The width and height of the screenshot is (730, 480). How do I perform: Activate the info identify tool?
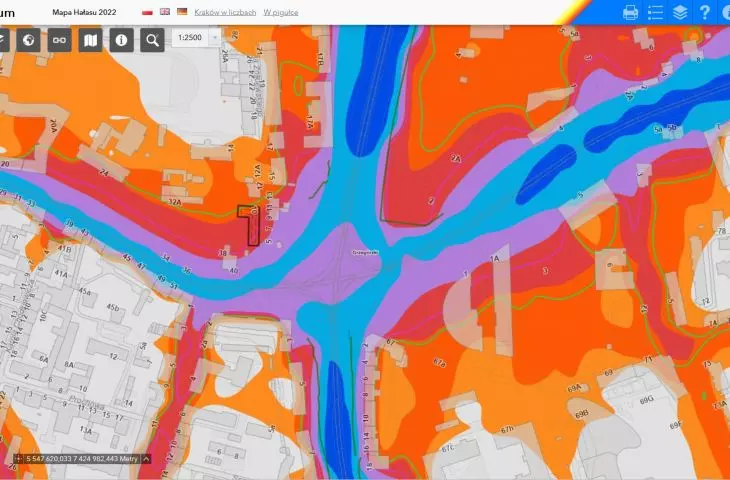[x=121, y=40]
